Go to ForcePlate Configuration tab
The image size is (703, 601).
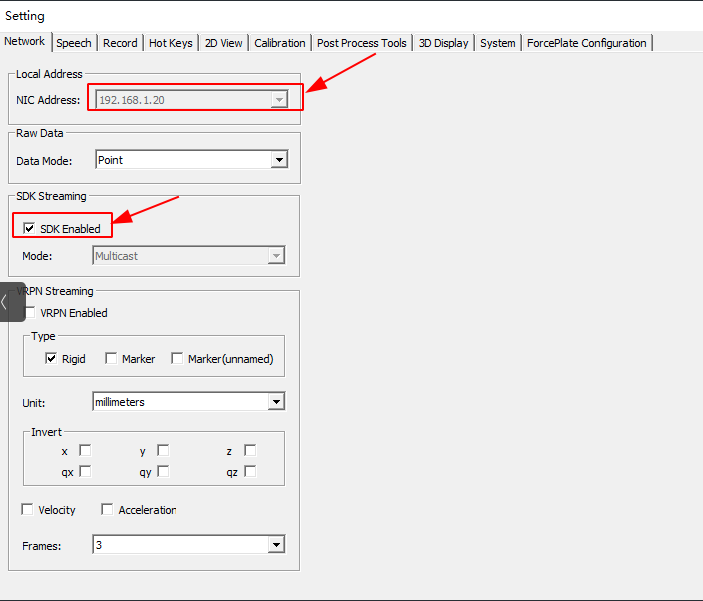click(x=587, y=43)
